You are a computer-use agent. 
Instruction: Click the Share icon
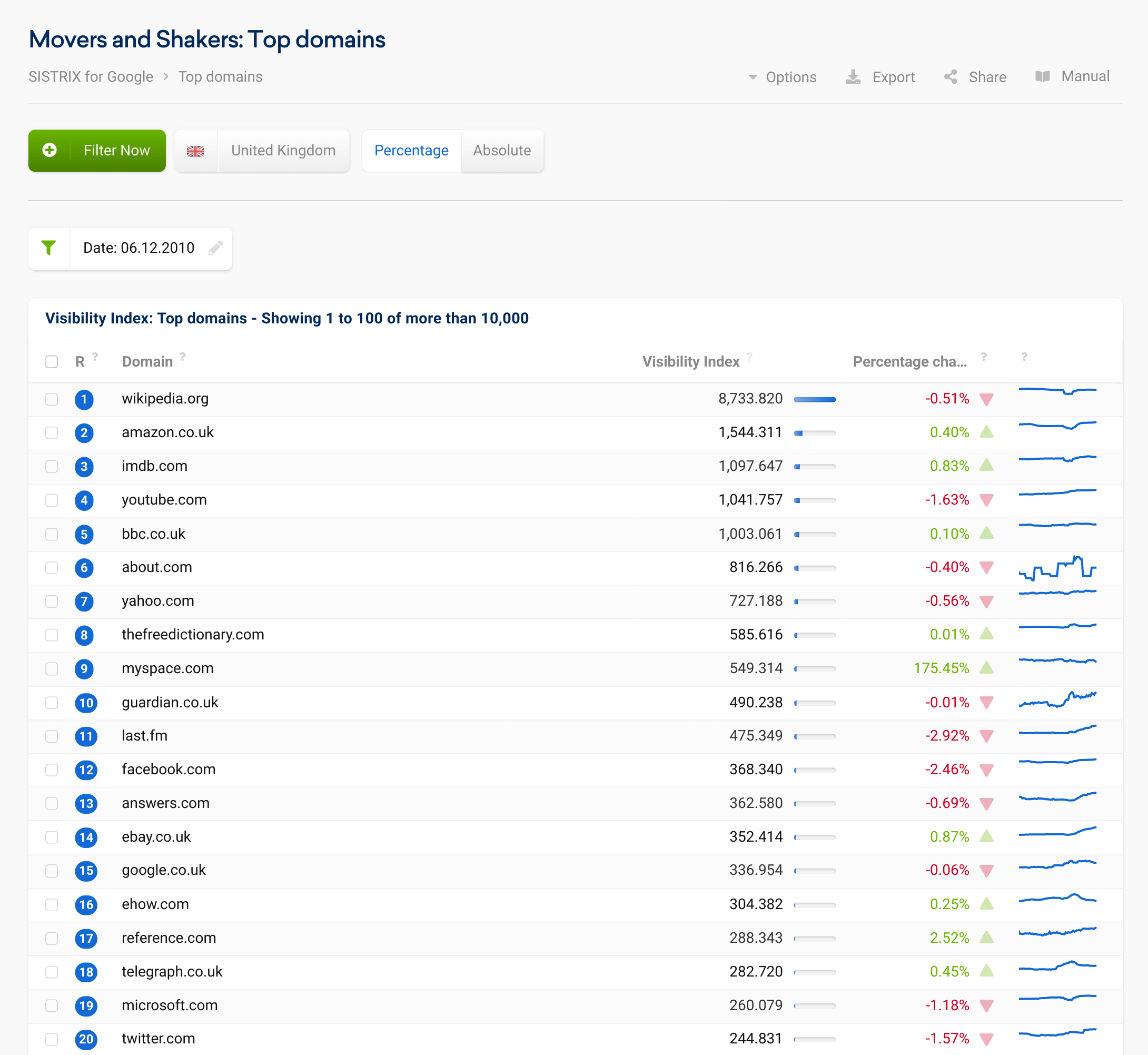tap(951, 77)
